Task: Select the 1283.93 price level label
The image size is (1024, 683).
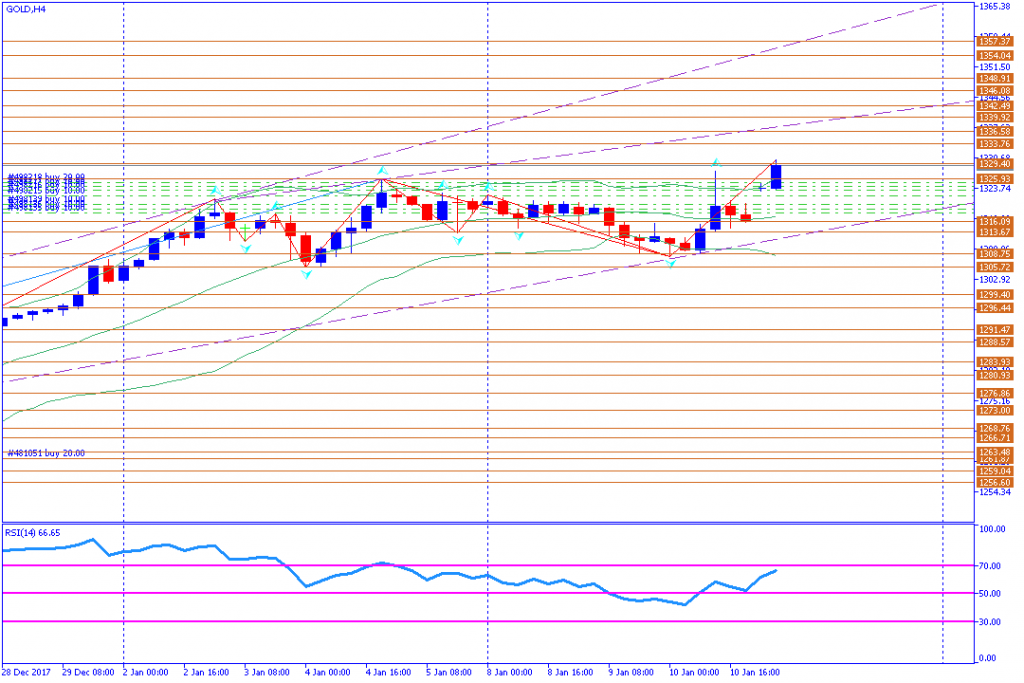Action: coord(995,362)
